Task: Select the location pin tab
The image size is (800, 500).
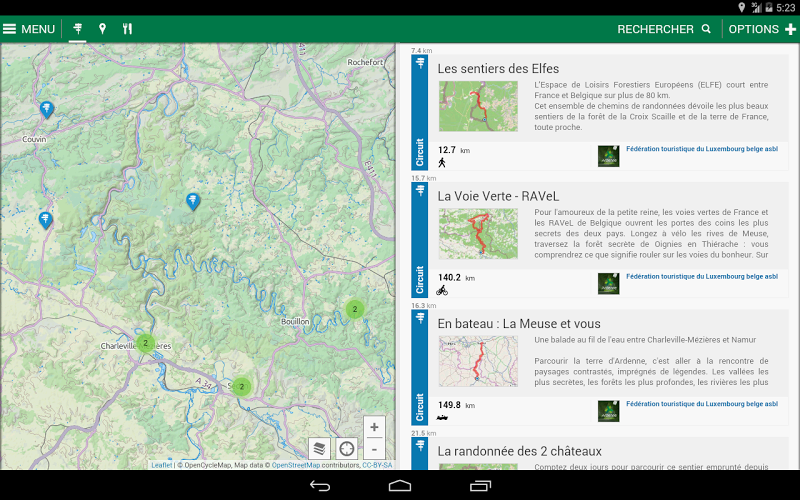Action: coord(103,29)
